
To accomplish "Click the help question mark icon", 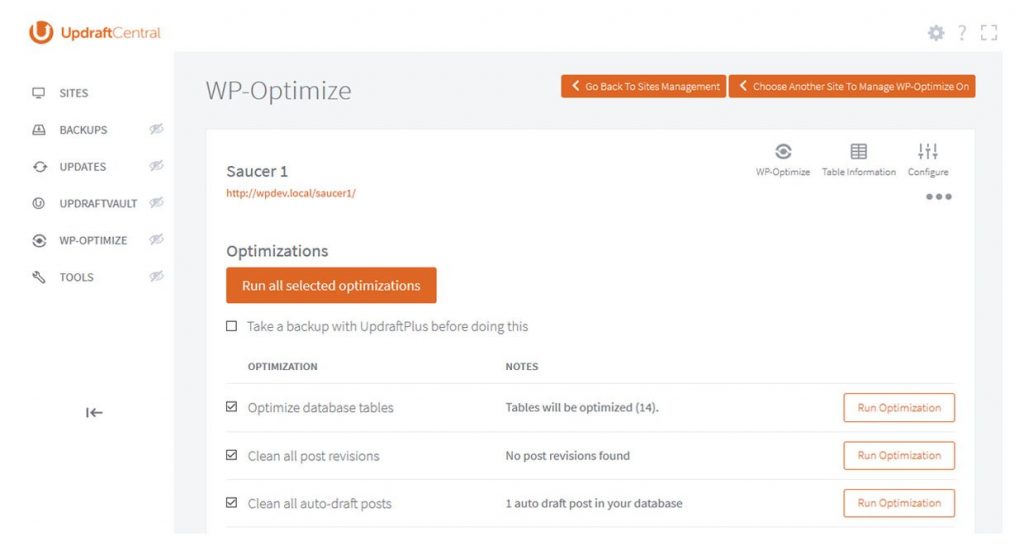I will [962, 33].
